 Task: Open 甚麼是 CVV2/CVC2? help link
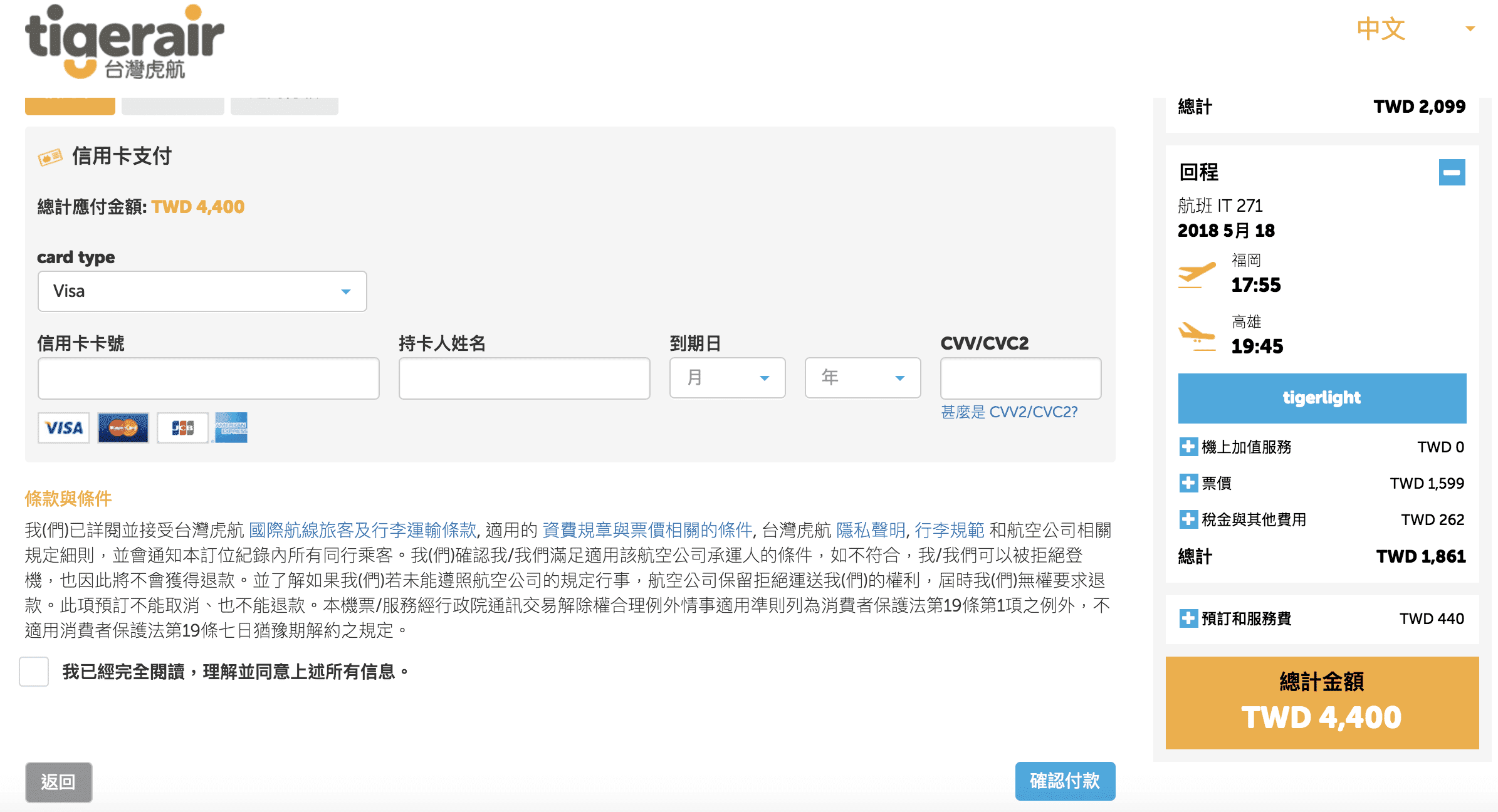[x=1009, y=412]
